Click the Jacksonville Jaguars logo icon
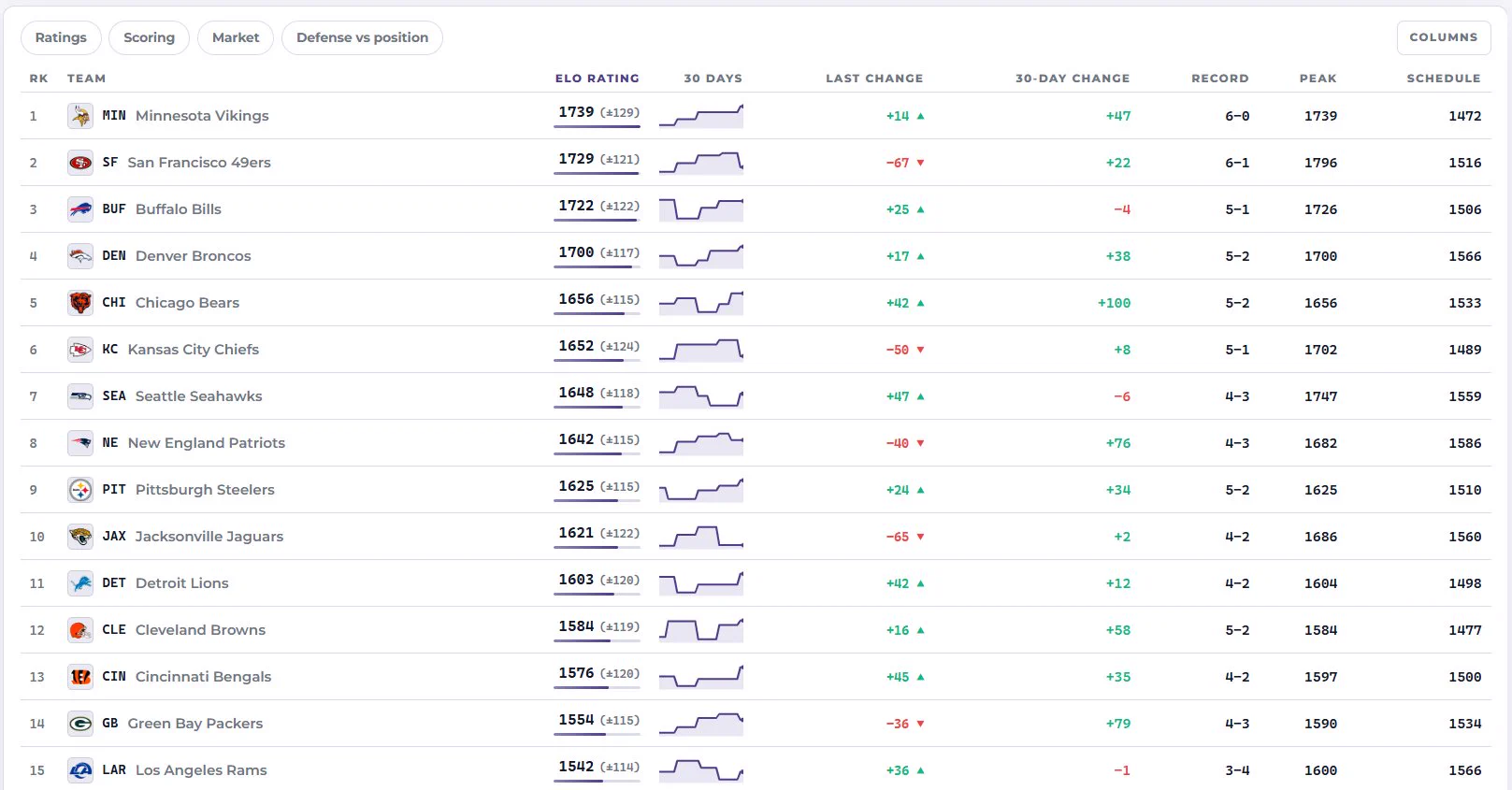1512x790 pixels. point(80,537)
